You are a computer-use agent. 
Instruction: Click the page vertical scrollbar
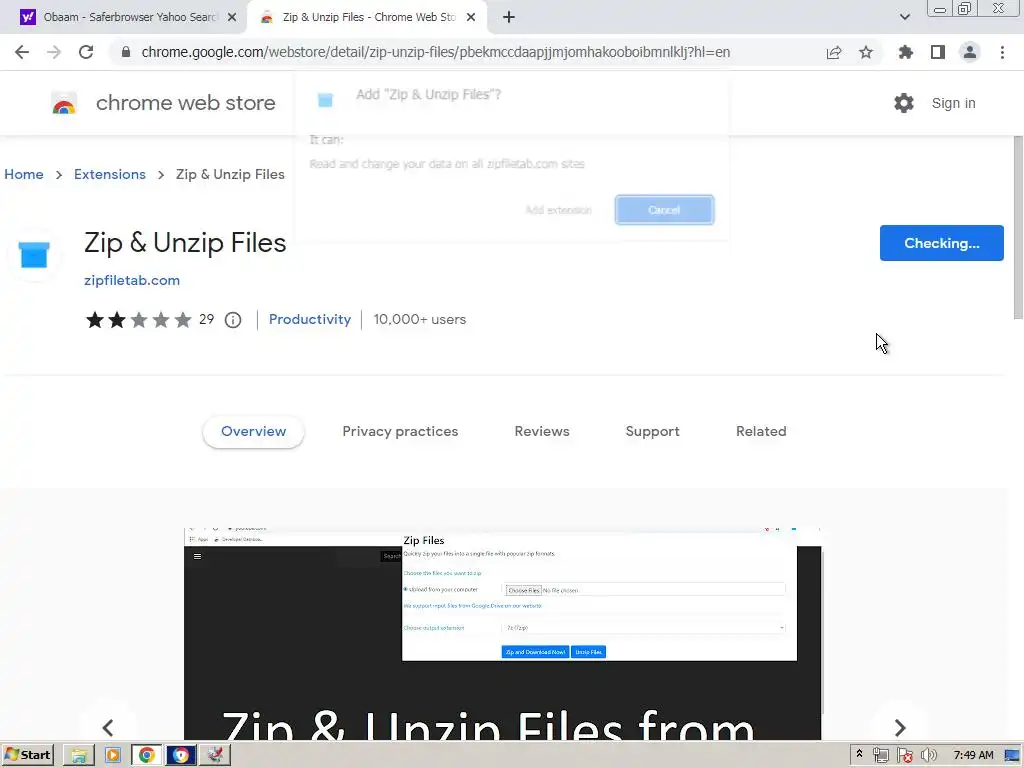[1017, 229]
